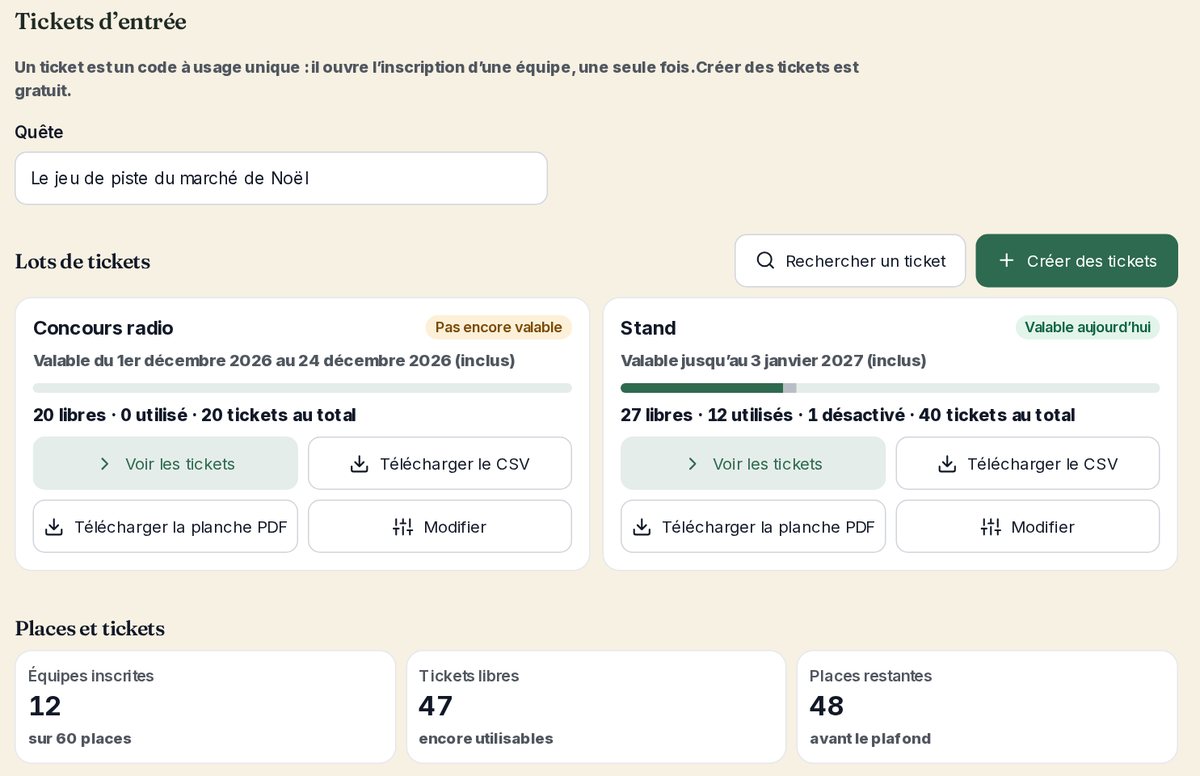The width and height of the screenshot is (1200, 776).
Task: Click the 'avant le plafond' caption
Action: [x=870, y=739]
